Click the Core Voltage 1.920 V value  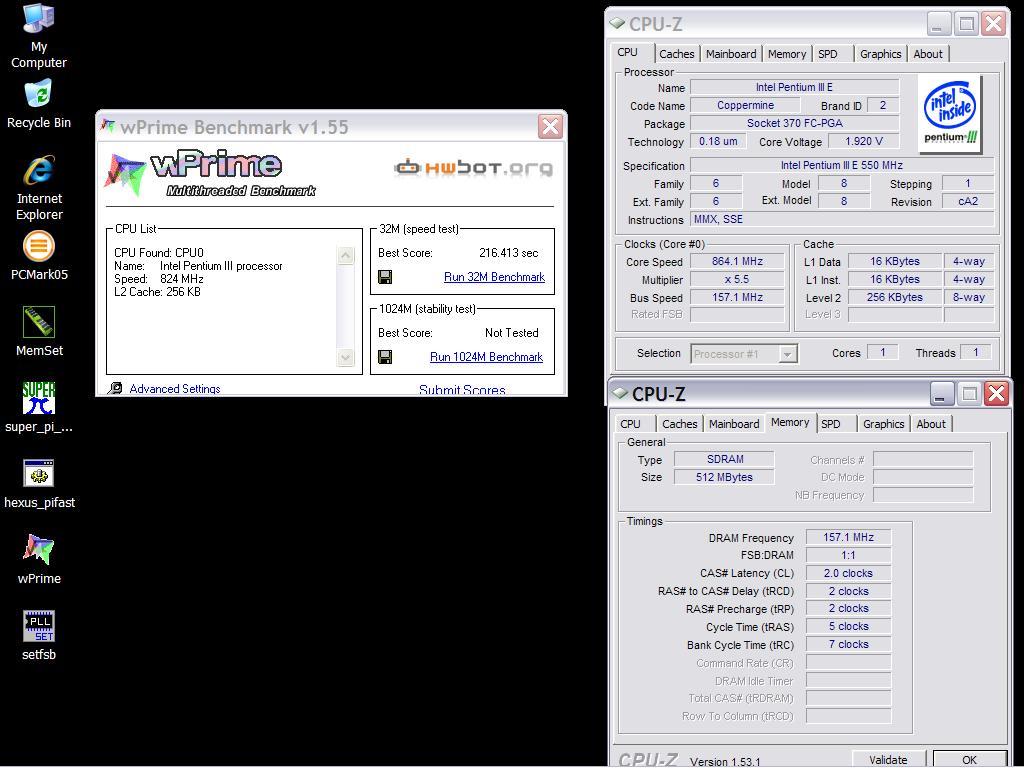click(x=863, y=141)
